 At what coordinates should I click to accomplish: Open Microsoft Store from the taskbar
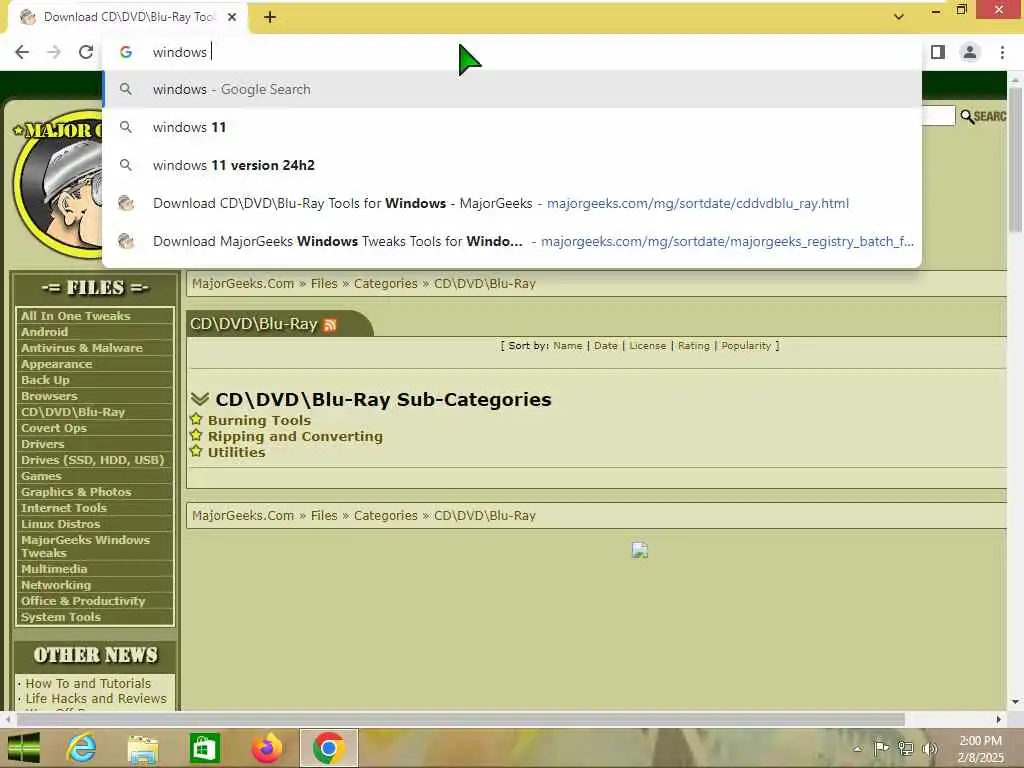tap(204, 748)
